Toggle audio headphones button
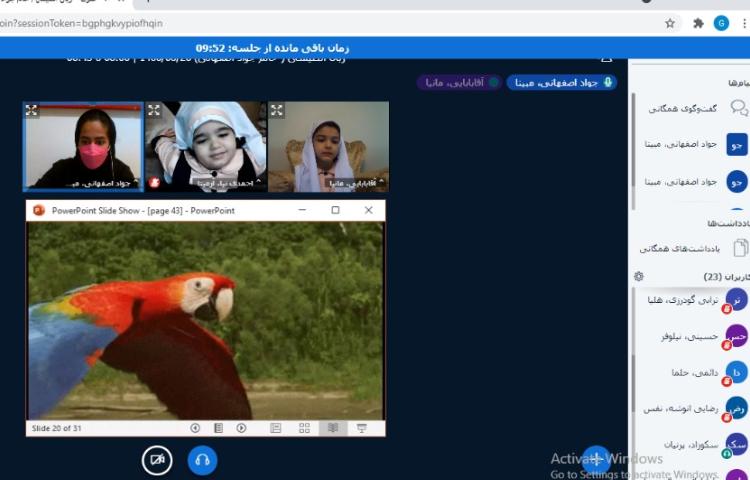 tap(202, 460)
